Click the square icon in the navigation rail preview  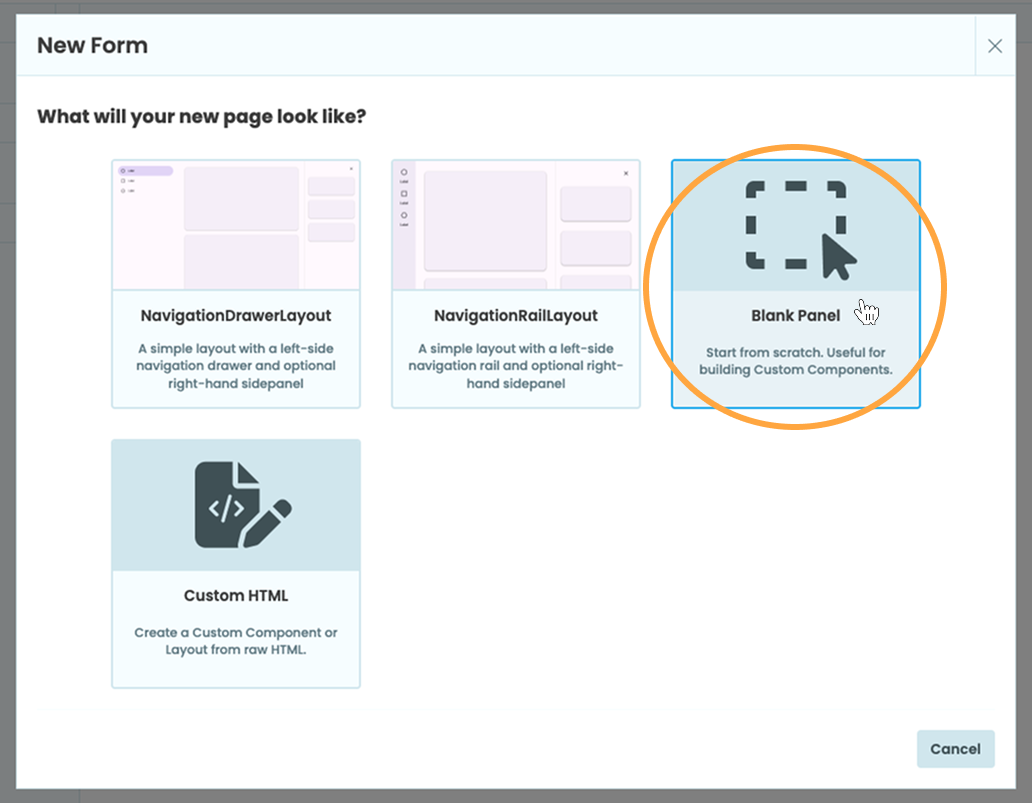(x=402, y=193)
